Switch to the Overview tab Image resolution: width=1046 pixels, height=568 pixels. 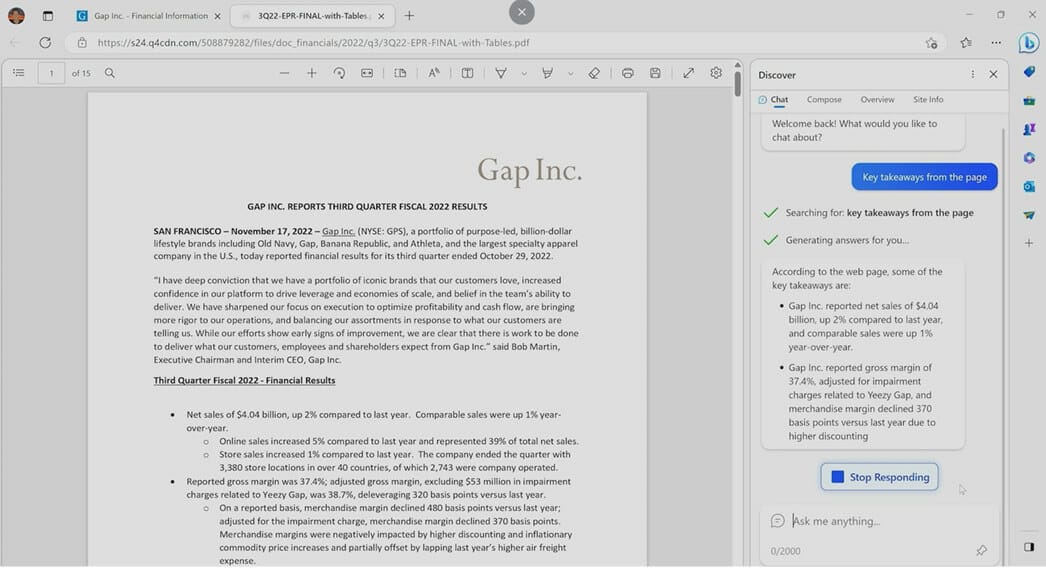coord(877,99)
